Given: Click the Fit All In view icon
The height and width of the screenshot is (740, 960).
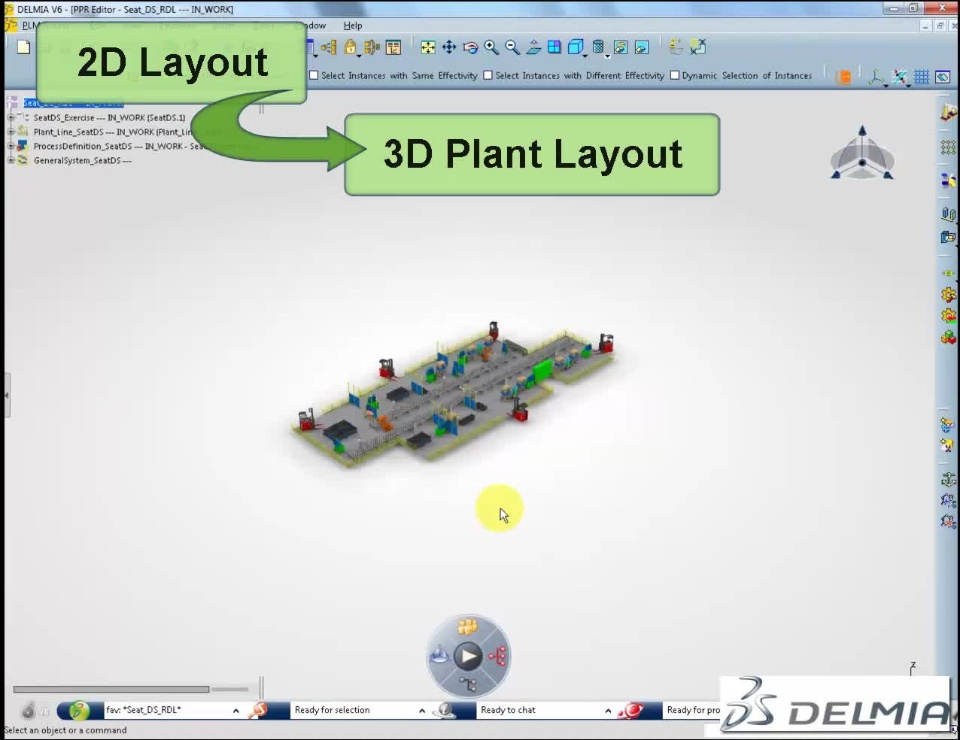Looking at the screenshot, I should [x=428, y=47].
